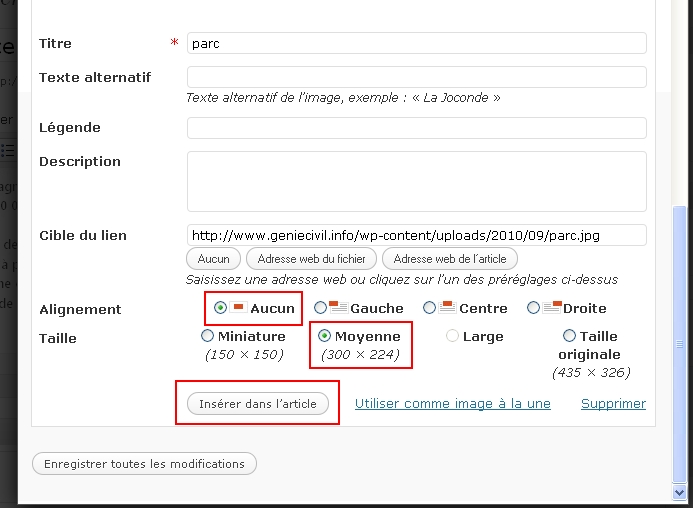Choose the Centre alignment radio option
Screen dimensions: 693x508
click(x=429, y=308)
